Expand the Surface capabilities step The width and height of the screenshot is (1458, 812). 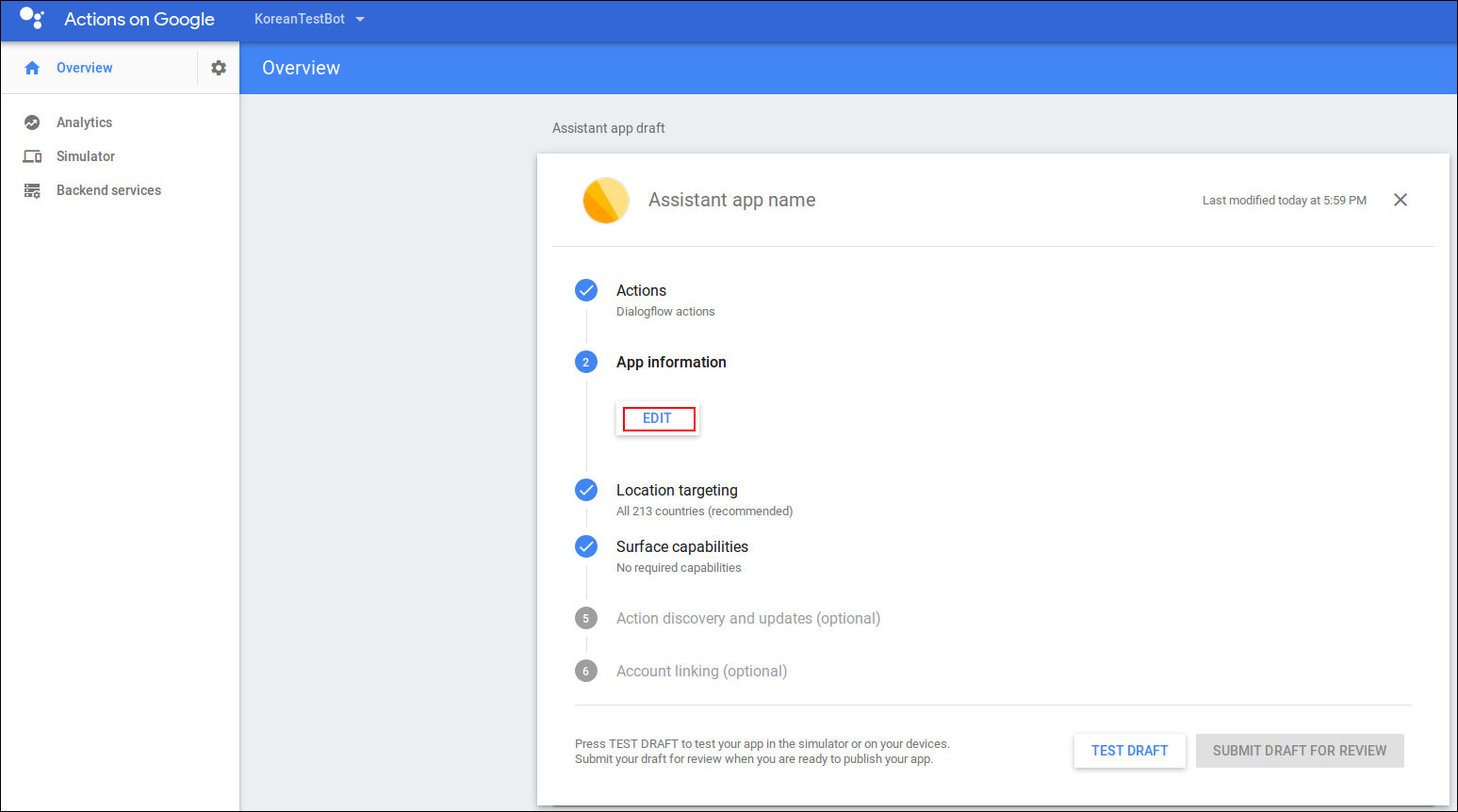click(682, 547)
